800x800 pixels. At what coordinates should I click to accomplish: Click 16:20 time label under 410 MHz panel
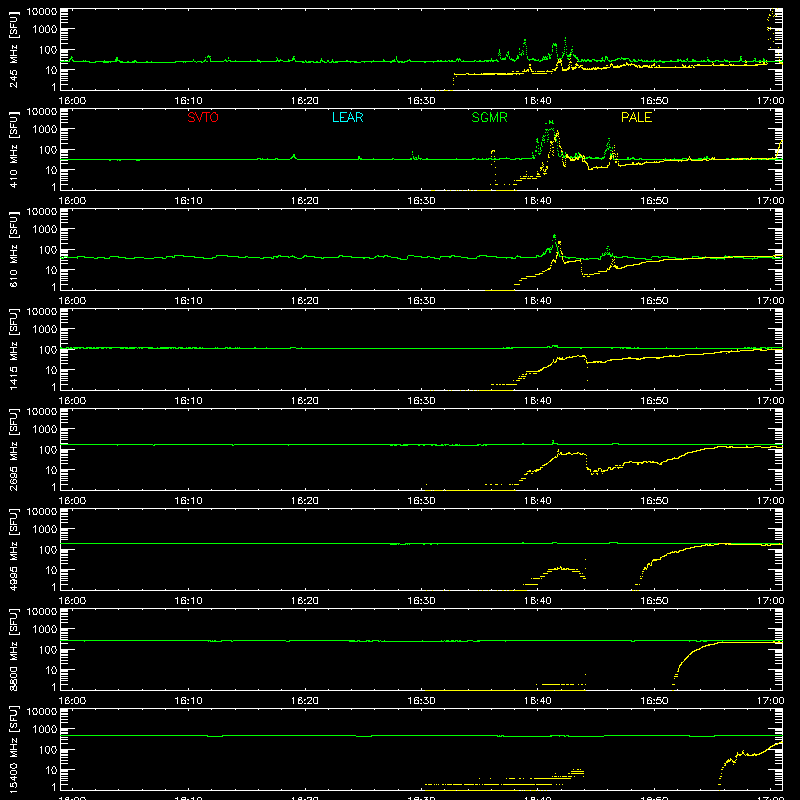[x=305, y=201]
